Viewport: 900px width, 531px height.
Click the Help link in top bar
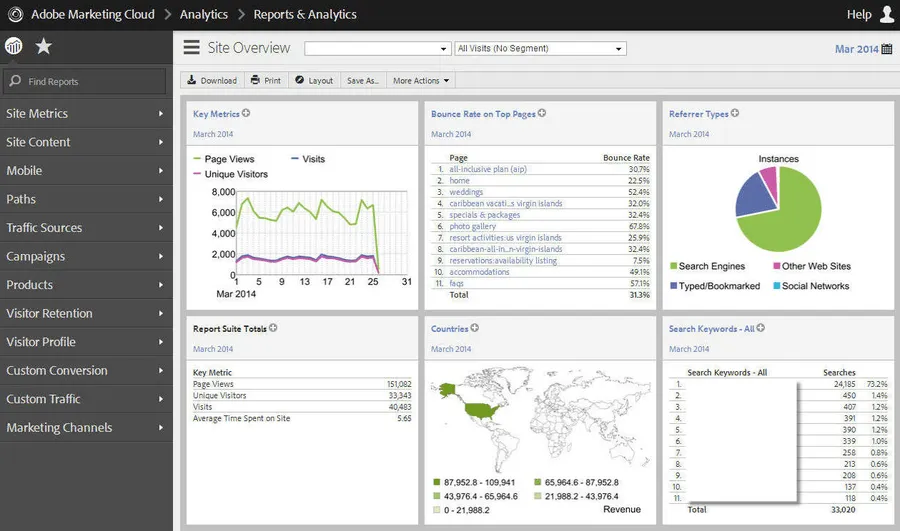tap(859, 14)
